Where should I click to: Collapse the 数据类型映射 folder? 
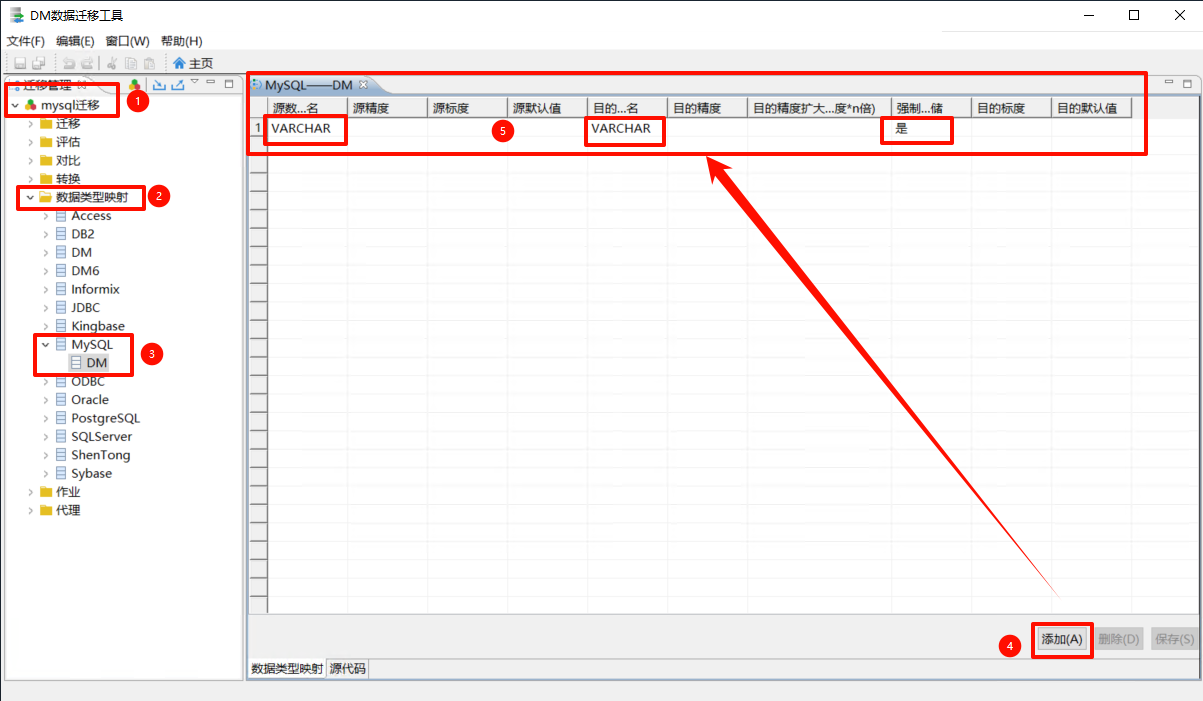click(30, 197)
